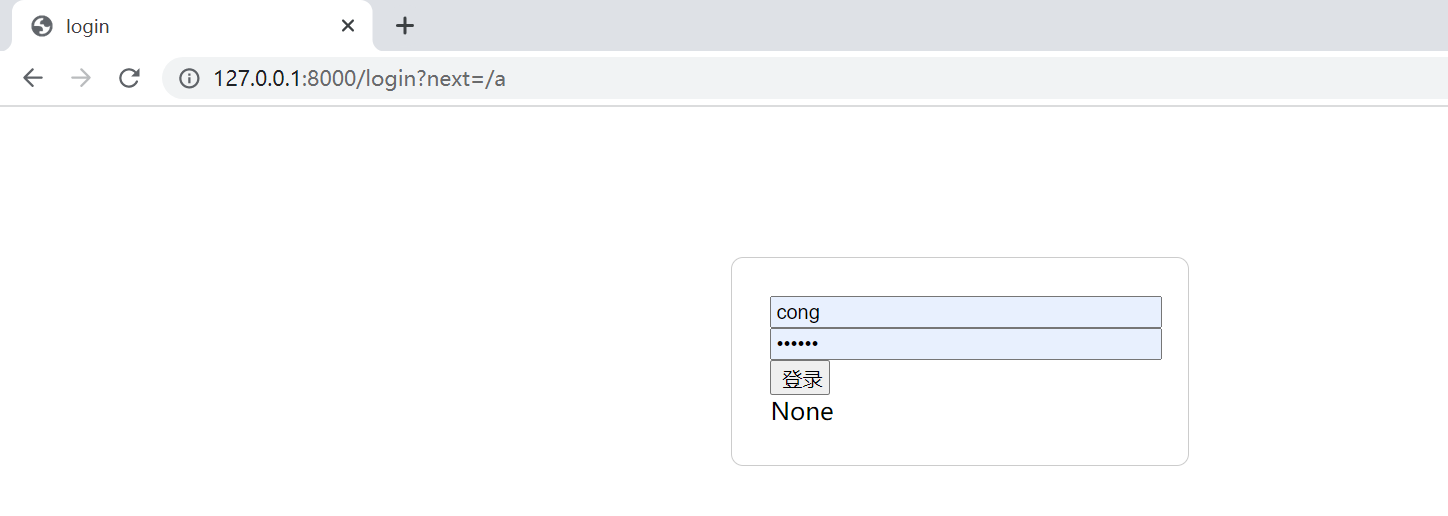Focus the username field containing cong
The height and width of the screenshot is (516, 1448).
point(966,312)
